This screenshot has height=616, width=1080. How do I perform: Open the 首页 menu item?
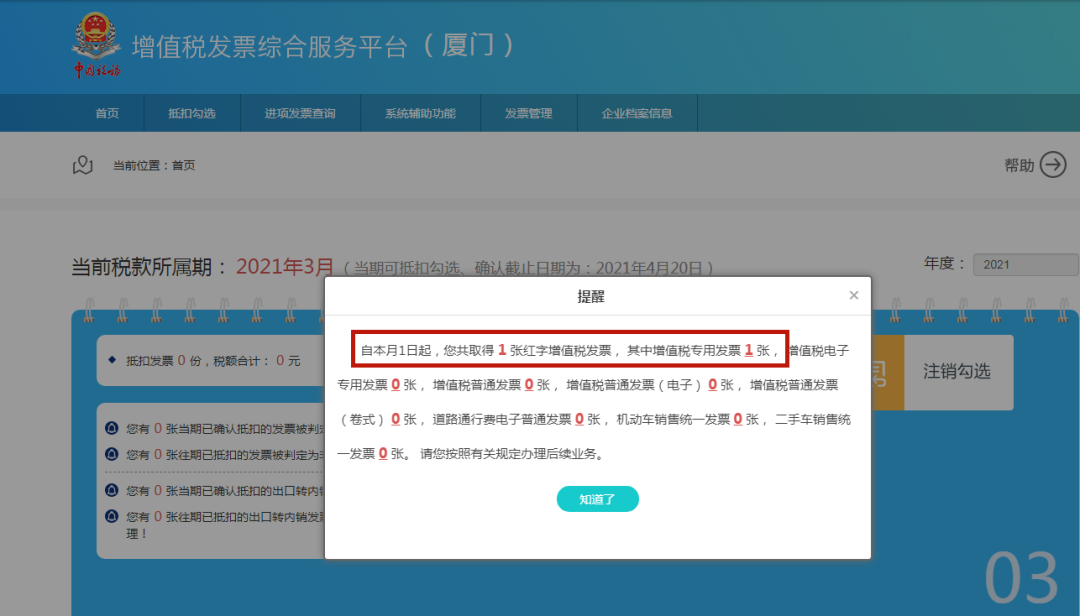107,112
